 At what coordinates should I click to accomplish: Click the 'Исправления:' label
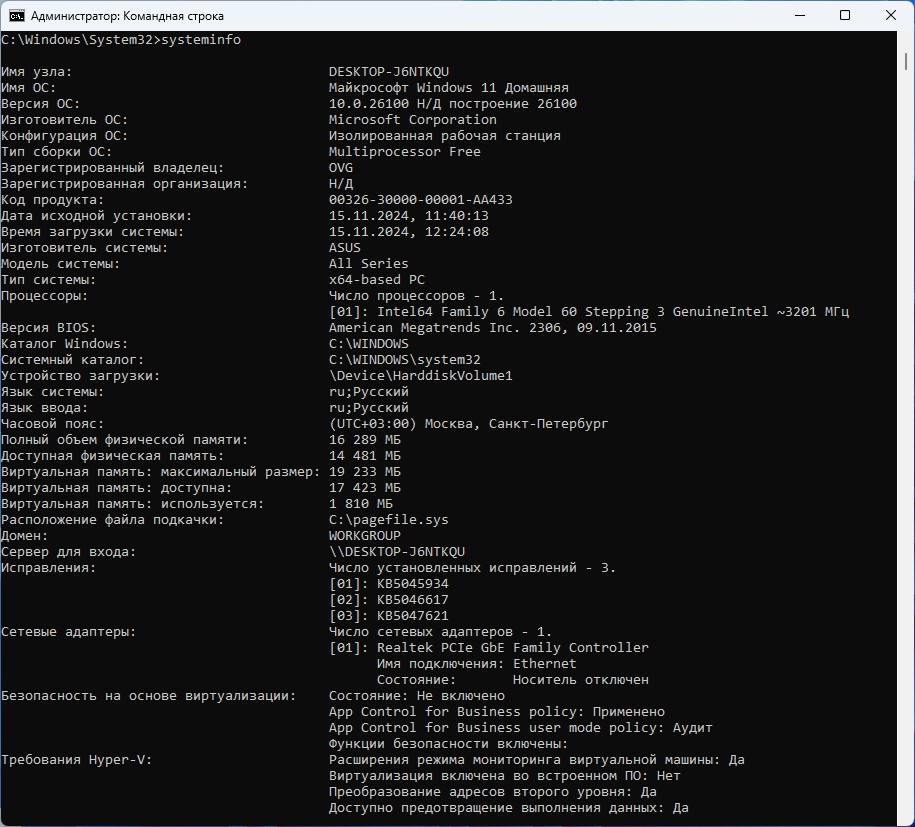[x=48, y=568]
